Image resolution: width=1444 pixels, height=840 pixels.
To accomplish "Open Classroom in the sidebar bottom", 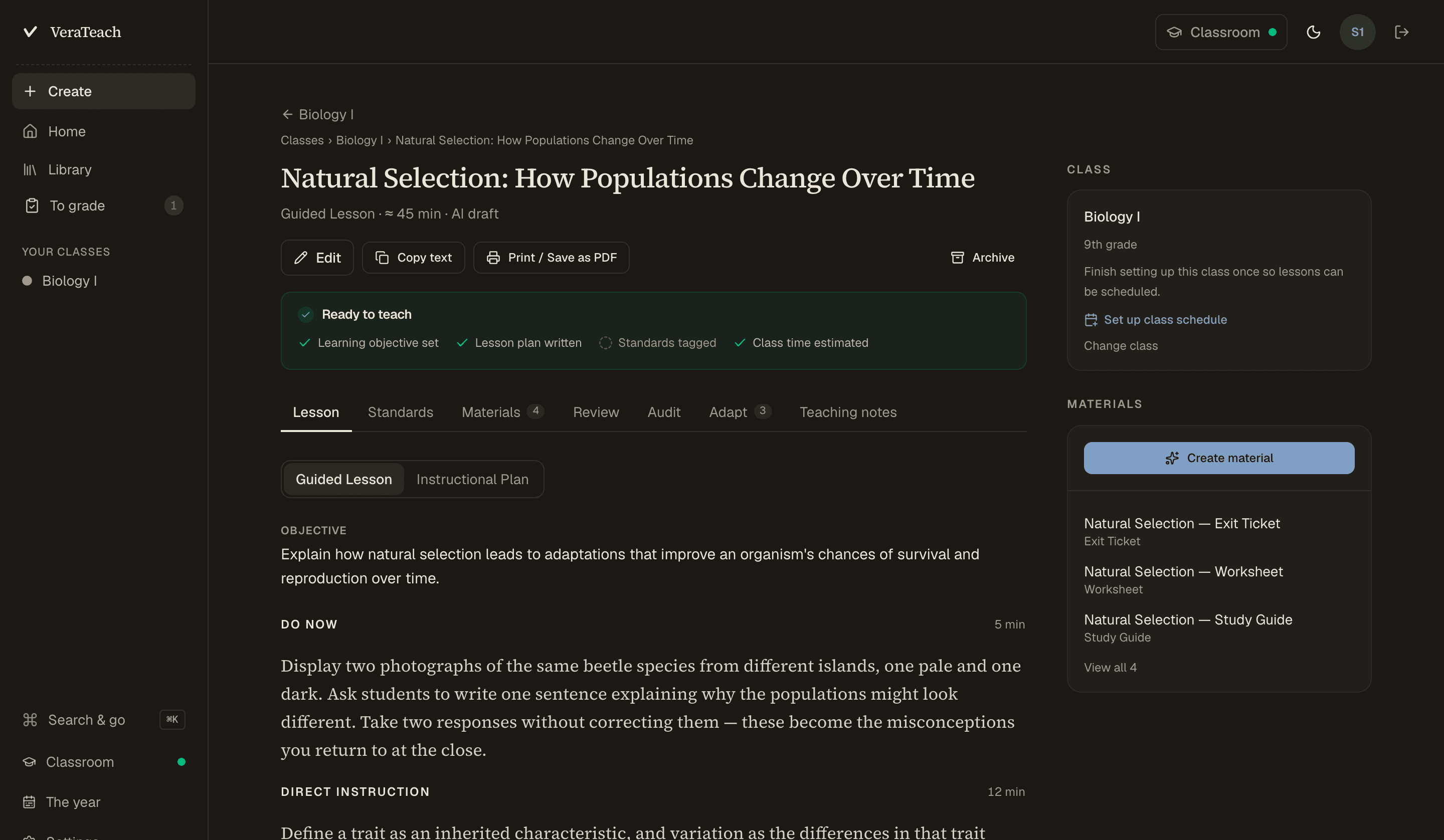I will tap(103, 761).
